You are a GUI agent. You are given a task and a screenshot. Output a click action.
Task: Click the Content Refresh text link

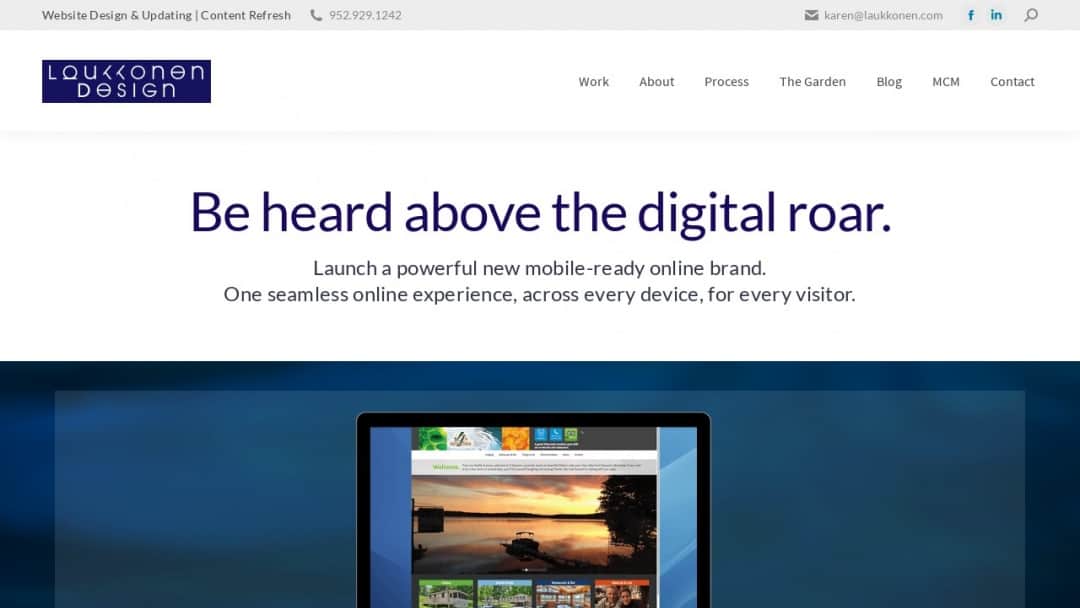(246, 14)
